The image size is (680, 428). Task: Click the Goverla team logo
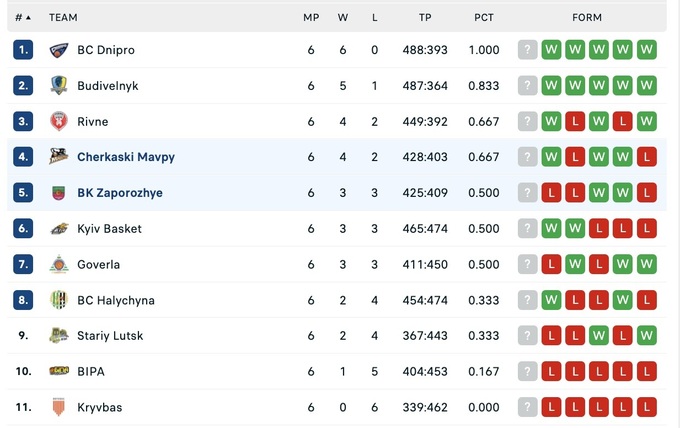point(59,265)
